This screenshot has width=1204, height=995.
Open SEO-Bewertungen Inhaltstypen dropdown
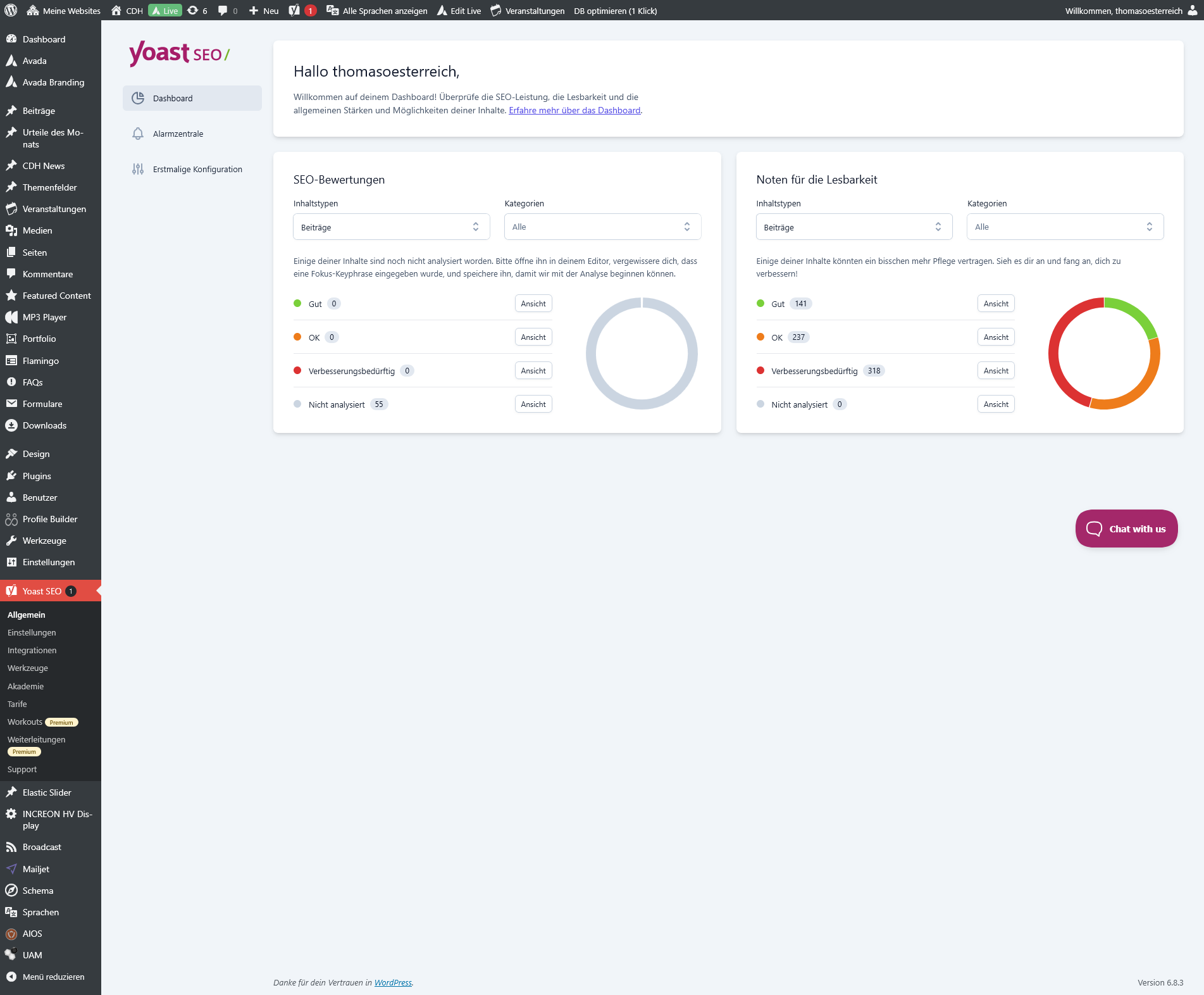coord(391,227)
